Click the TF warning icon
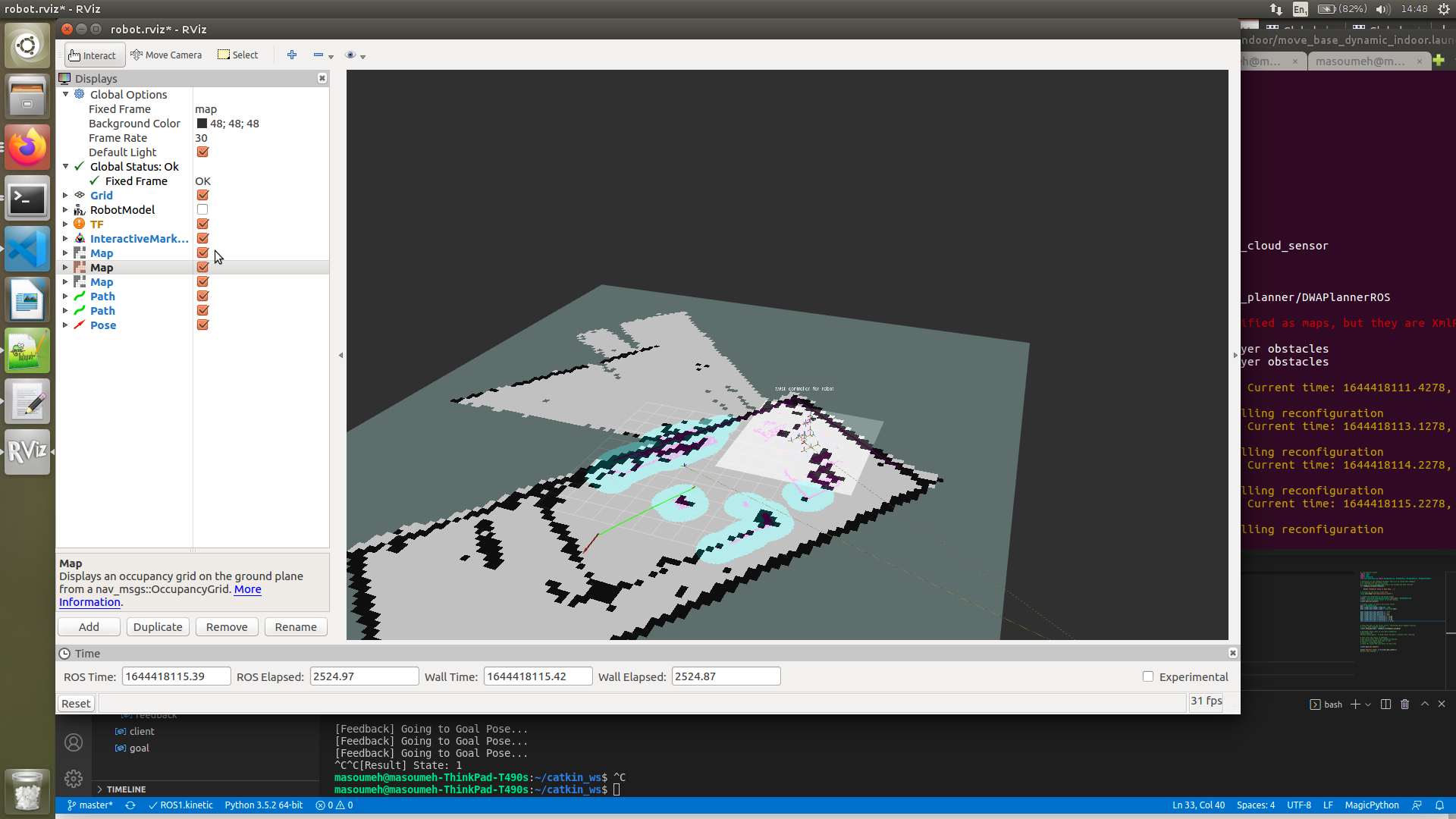This screenshot has height=819, width=1456. coord(80,224)
